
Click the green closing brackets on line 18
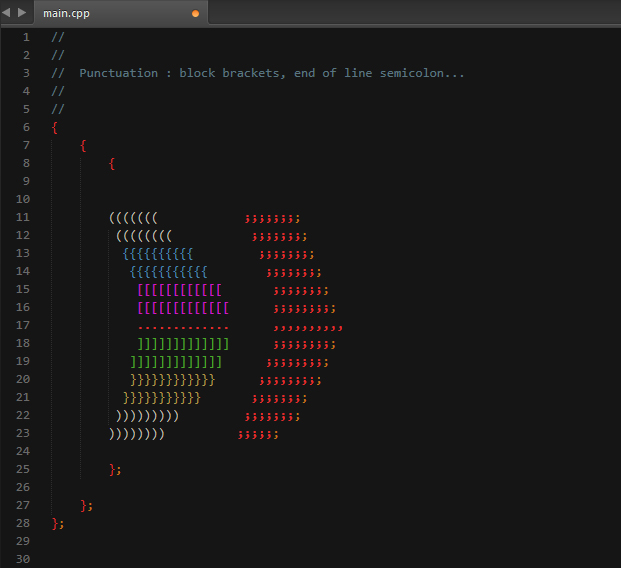(x=183, y=344)
